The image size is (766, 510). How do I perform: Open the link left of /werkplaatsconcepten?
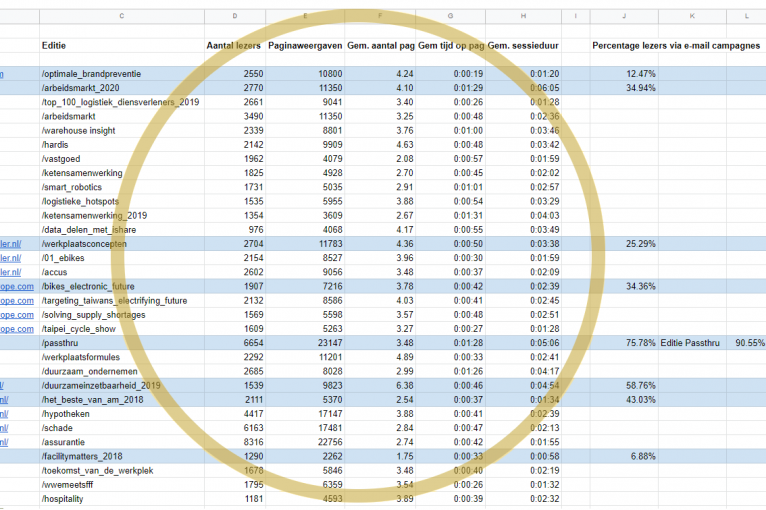coord(10,244)
